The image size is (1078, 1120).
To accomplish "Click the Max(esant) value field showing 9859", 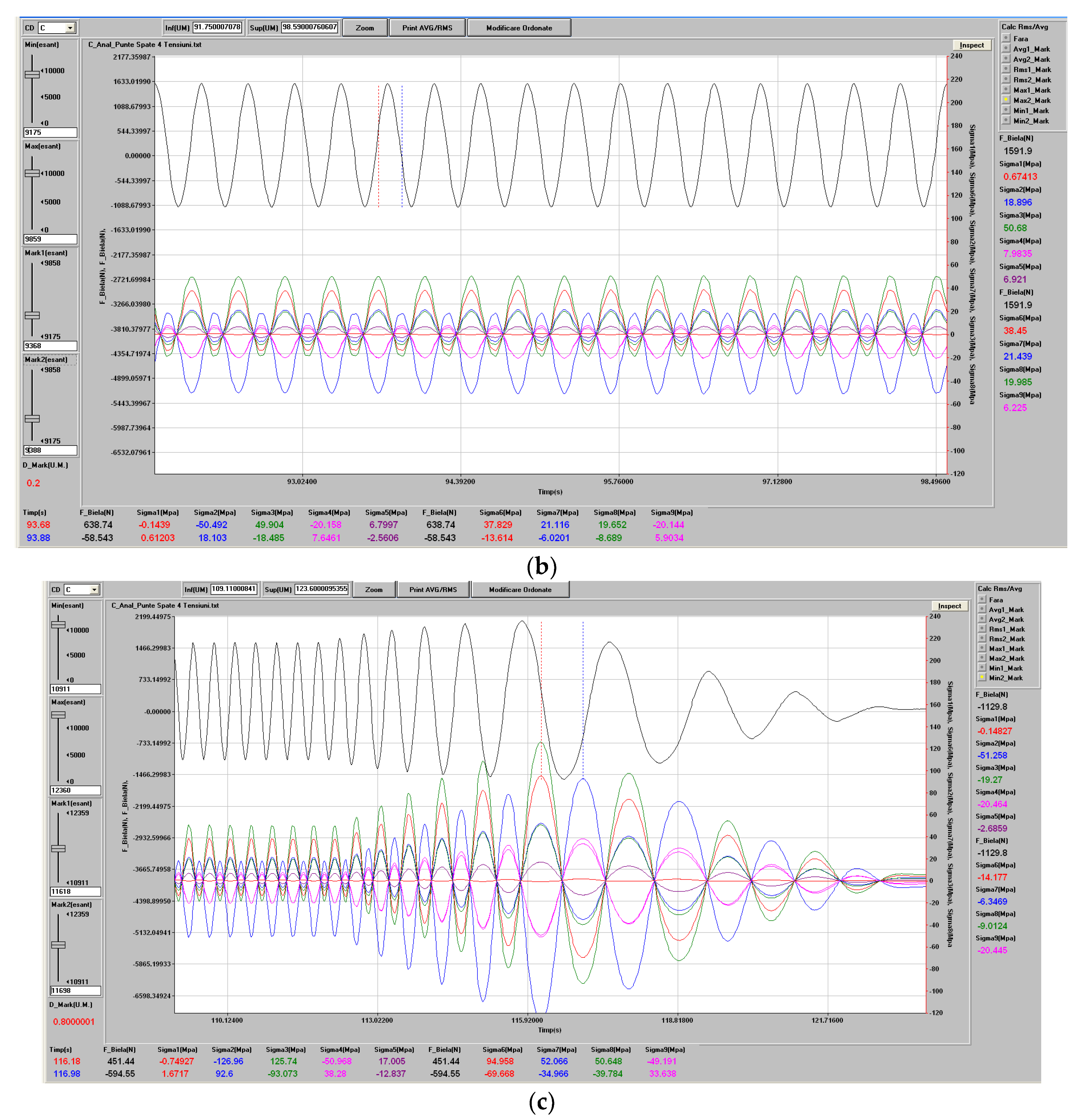I will pyautogui.click(x=50, y=239).
